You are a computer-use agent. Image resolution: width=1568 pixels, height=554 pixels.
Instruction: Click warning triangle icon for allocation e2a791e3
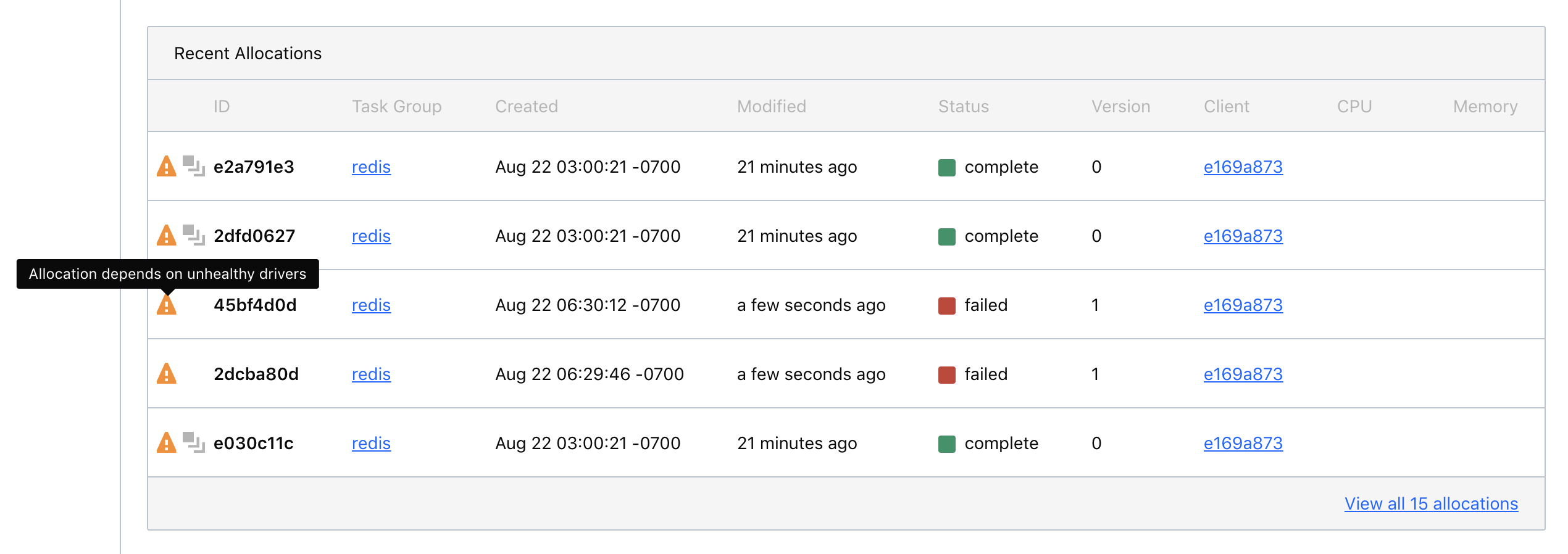click(x=166, y=167)
